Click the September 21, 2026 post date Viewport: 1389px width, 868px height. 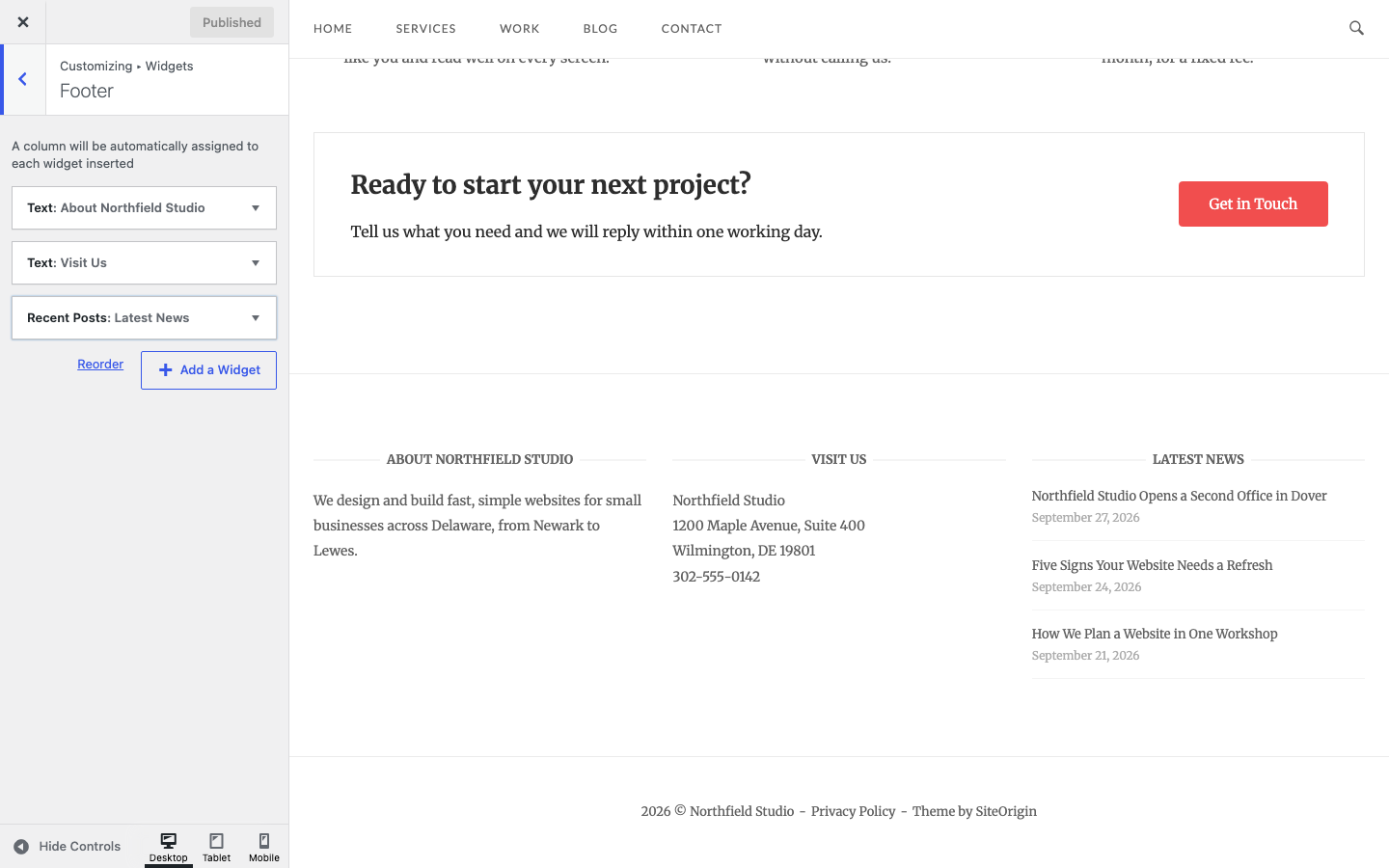pos(1085,656)
